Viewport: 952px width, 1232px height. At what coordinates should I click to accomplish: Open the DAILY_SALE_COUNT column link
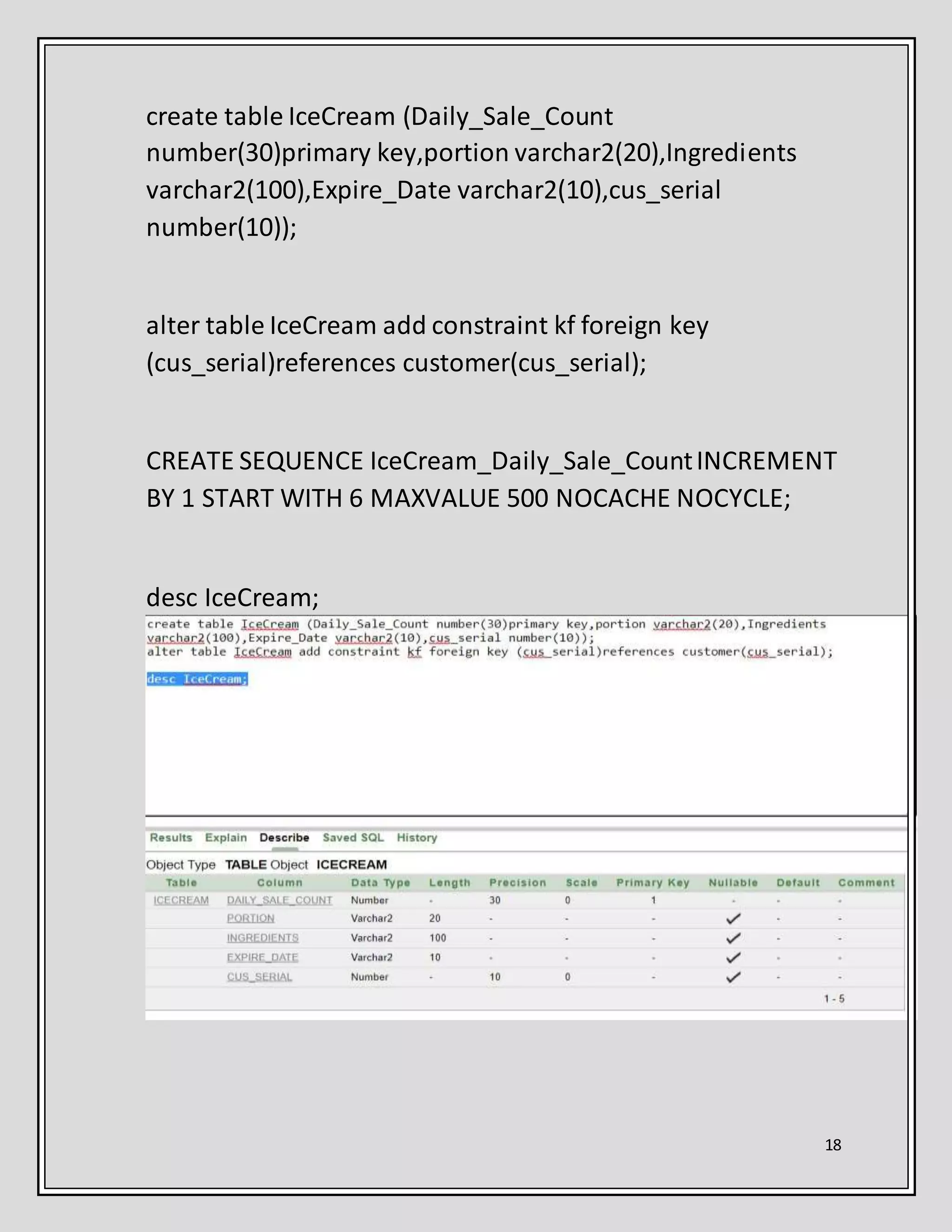pyautogui.click(x=280, y=901)
